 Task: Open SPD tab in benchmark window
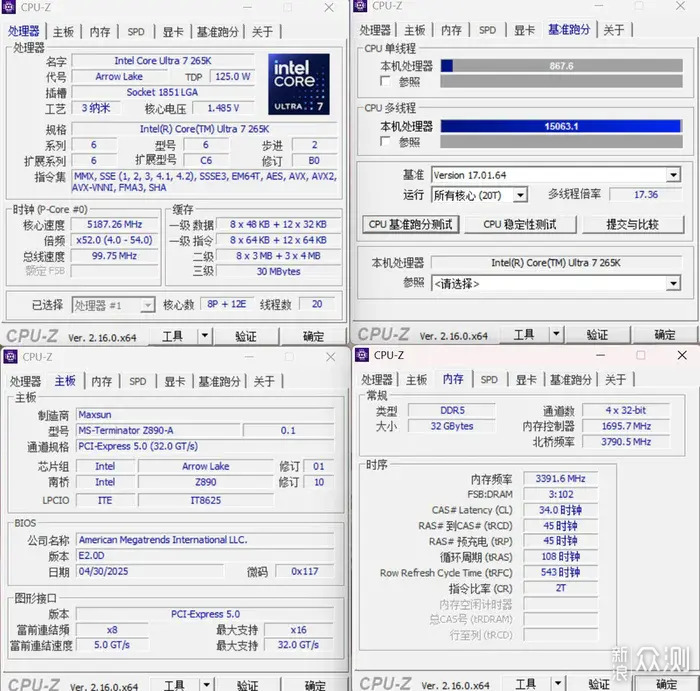point(487,30)
